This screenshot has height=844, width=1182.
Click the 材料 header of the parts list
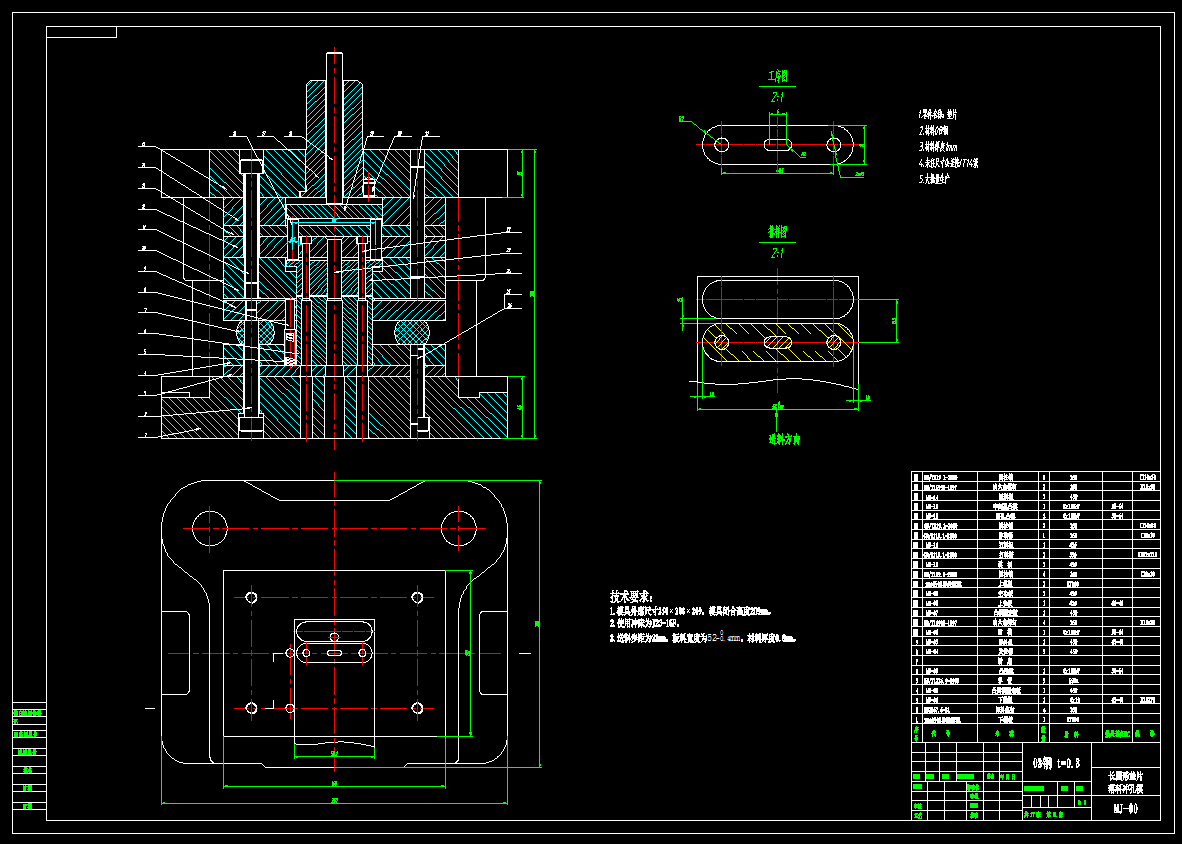pos(1071,732)
